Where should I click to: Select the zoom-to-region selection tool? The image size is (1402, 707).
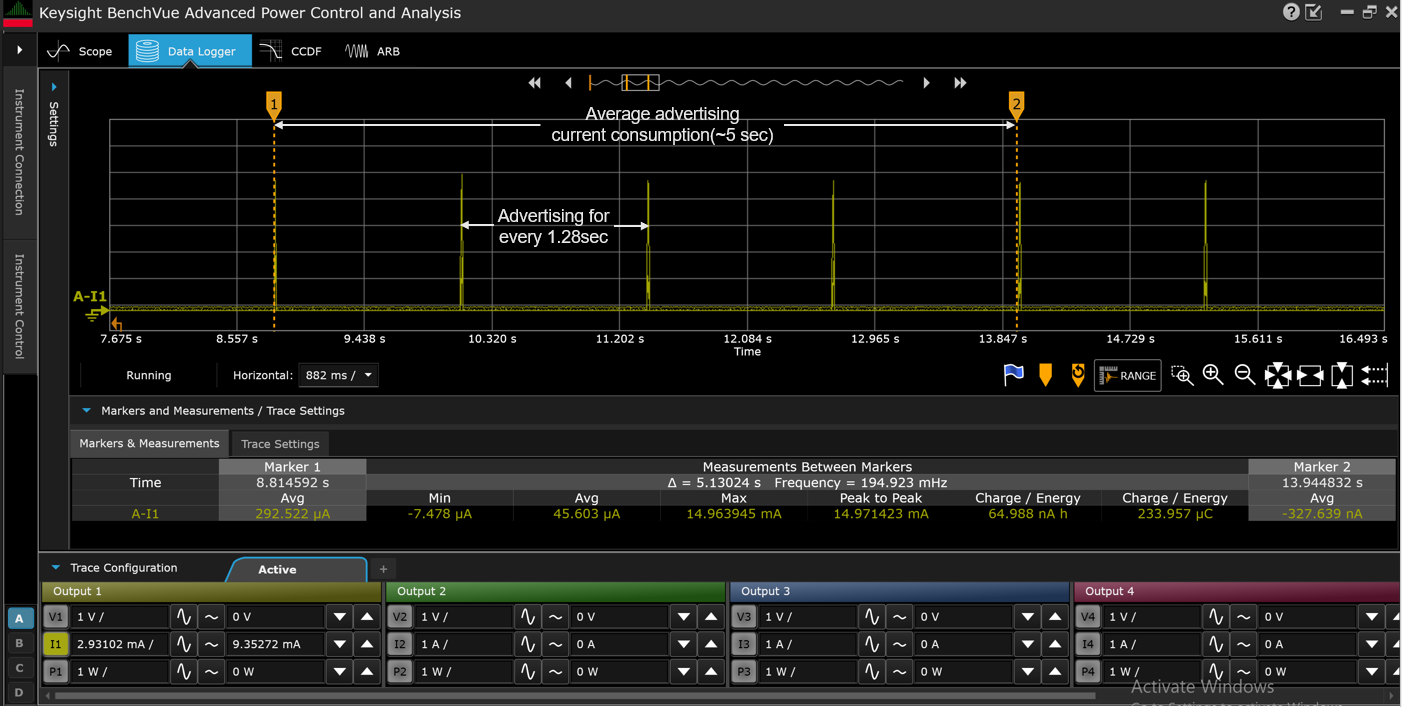(x=1182, y=375)
